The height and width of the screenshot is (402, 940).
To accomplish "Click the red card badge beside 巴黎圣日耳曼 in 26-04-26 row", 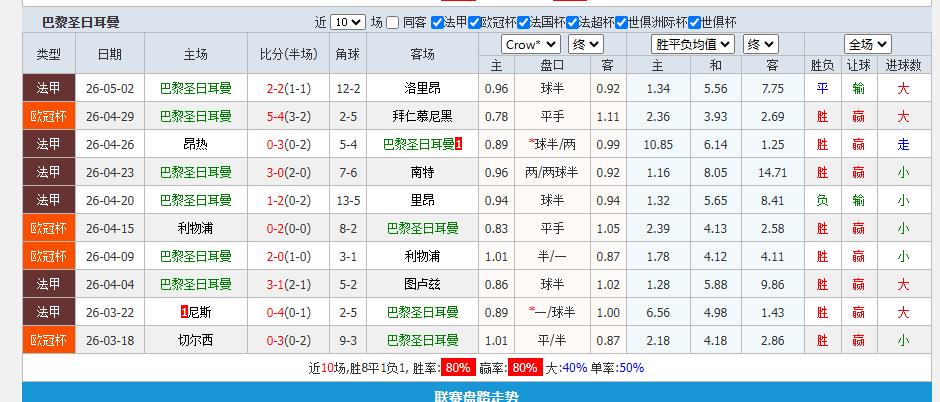I will [x=459, y=144].
